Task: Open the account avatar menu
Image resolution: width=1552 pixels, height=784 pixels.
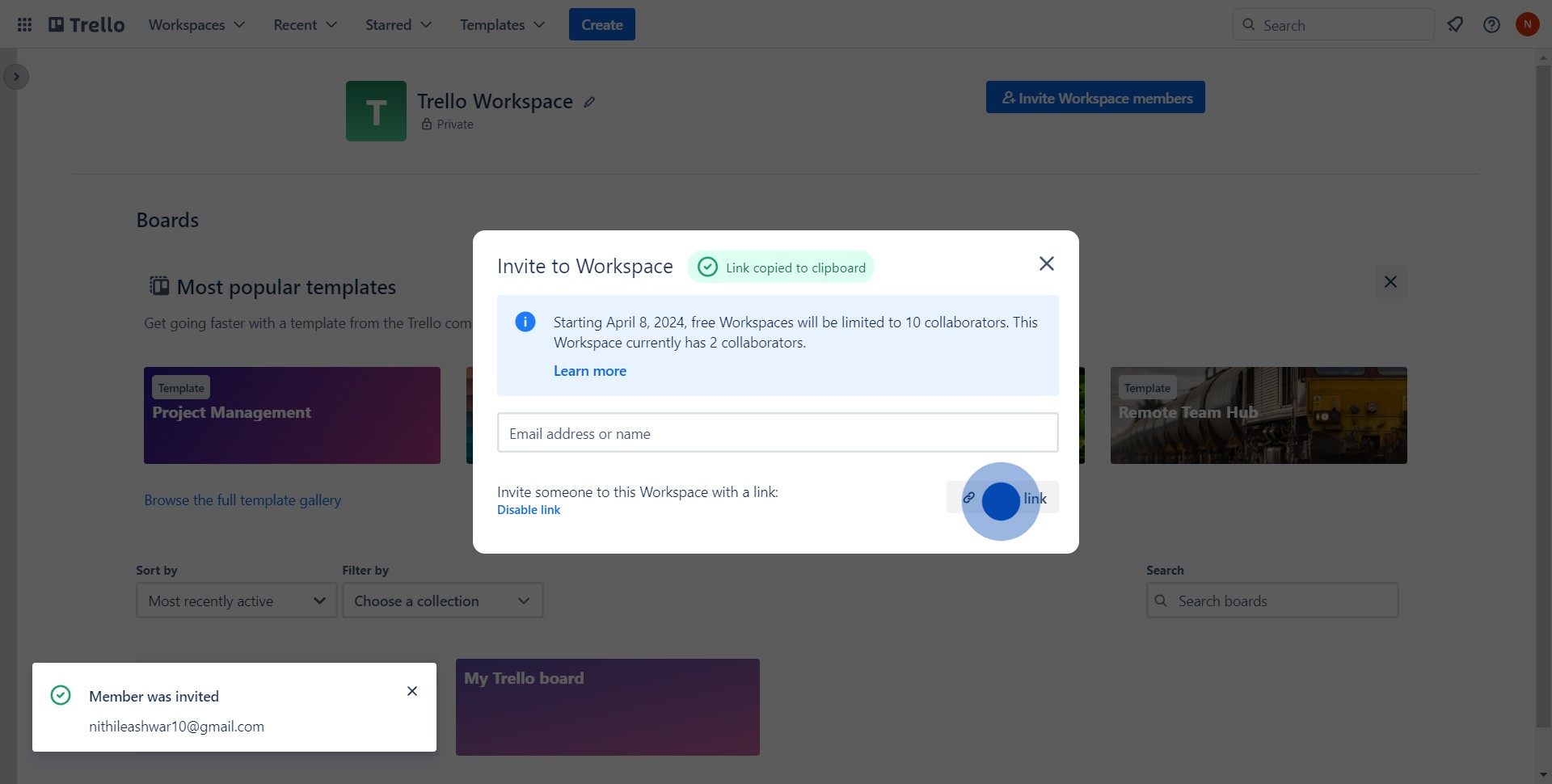Action: point(1527,25)
